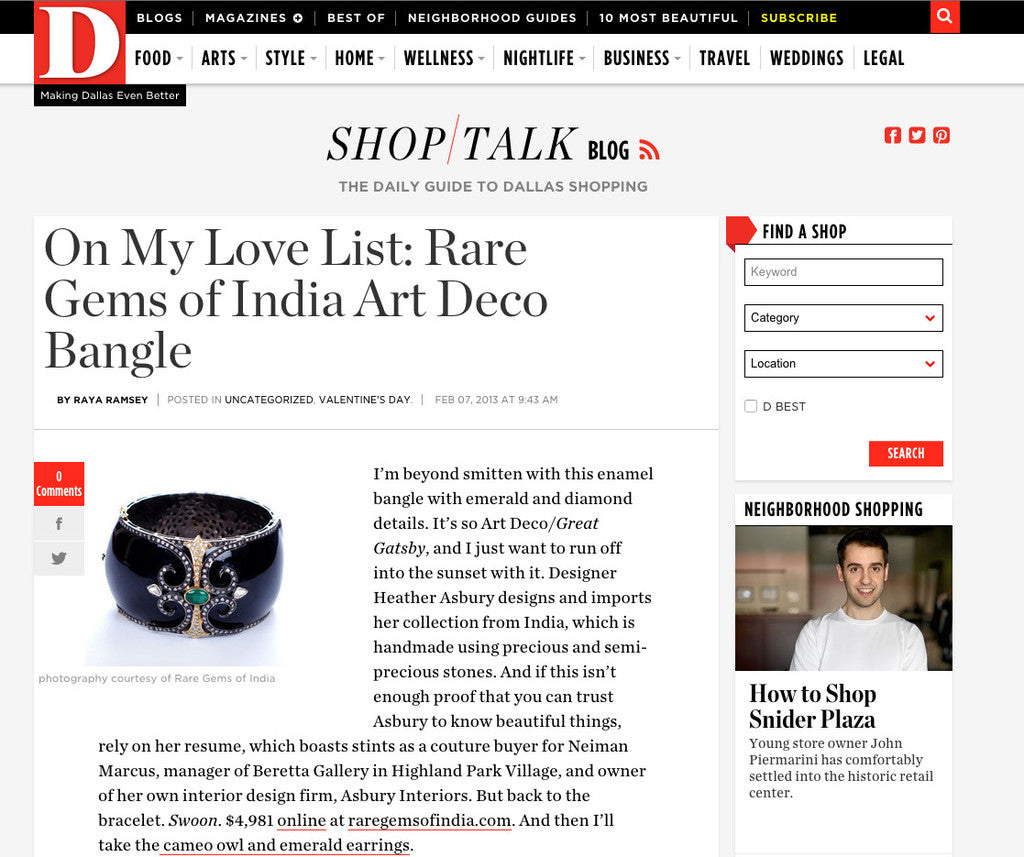Share the article via Twitter side button
1024x857 pixels.
(x=59, y=558)
